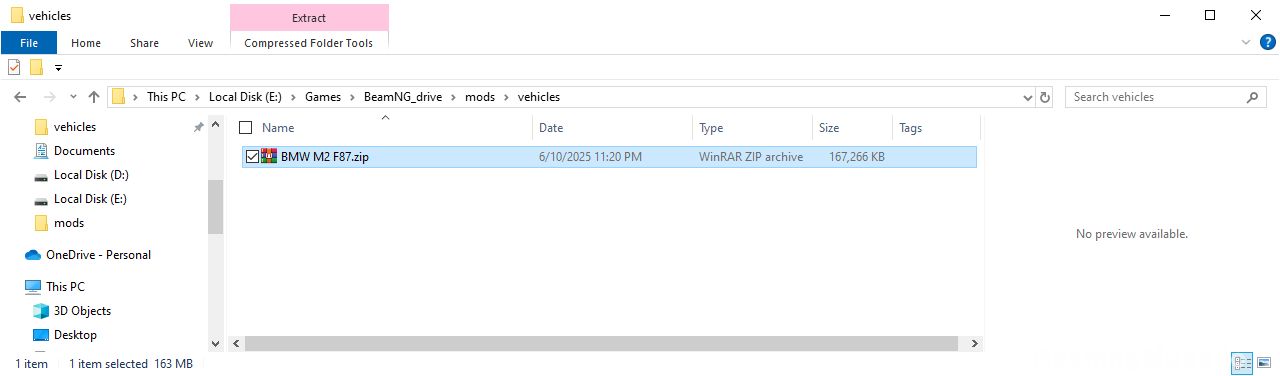Toggle the select all items checkbox
The image size is (1280, 376).
pyautogui.click(x=245, y=128)
